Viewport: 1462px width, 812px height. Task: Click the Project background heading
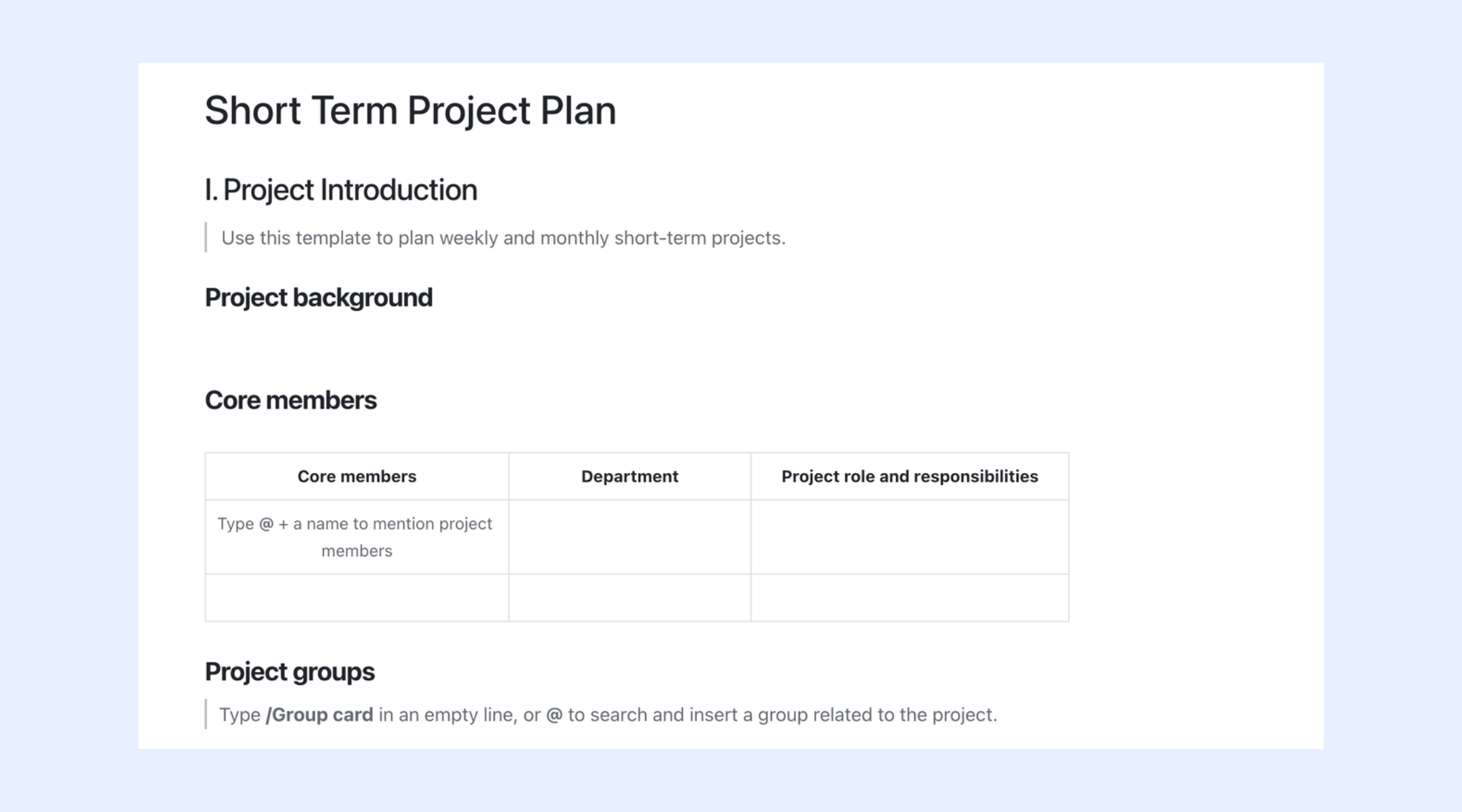(319, 298)
